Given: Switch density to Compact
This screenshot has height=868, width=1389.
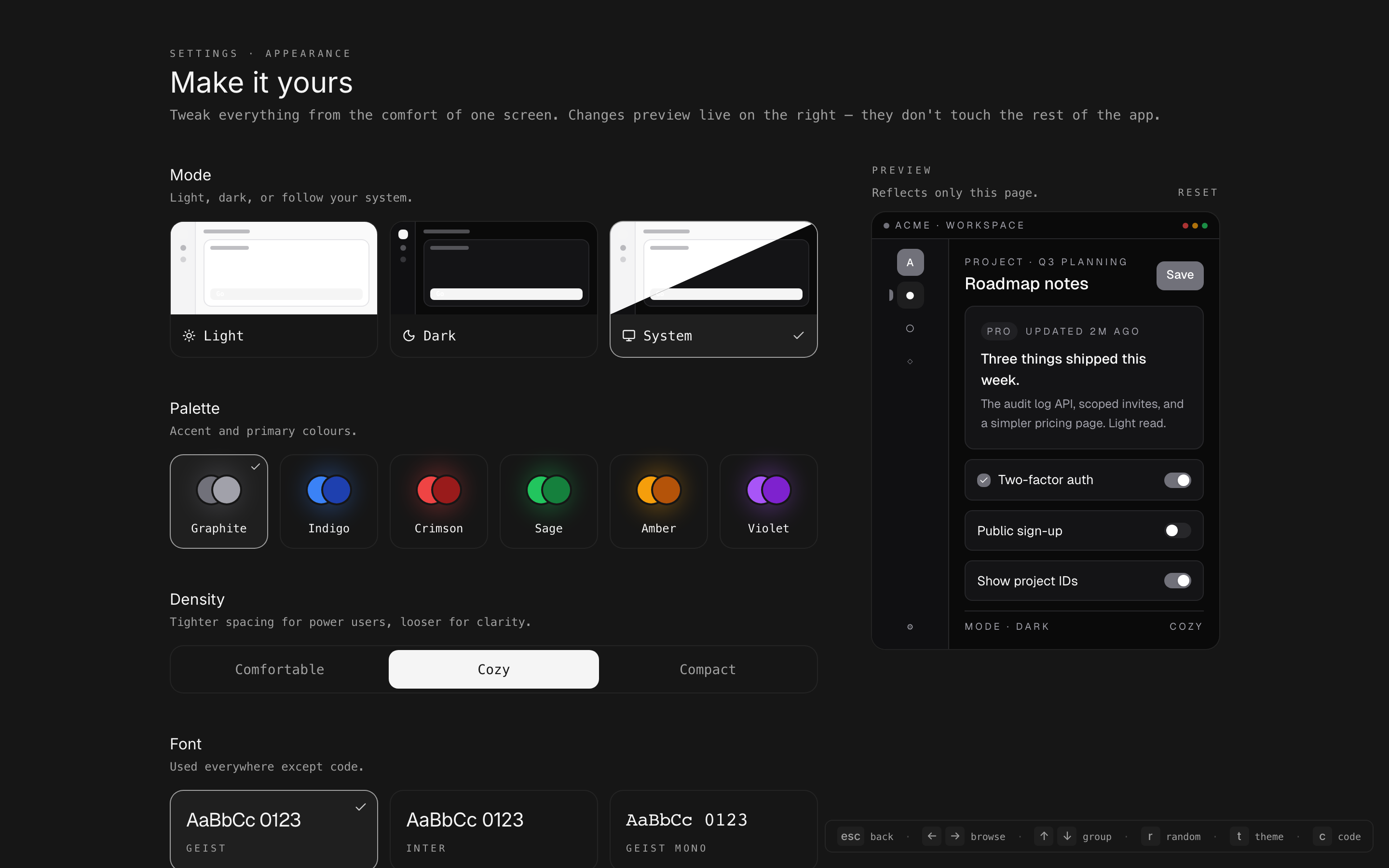Looking at the screenshot, I should pyautogui.click(x=707, y=669).
